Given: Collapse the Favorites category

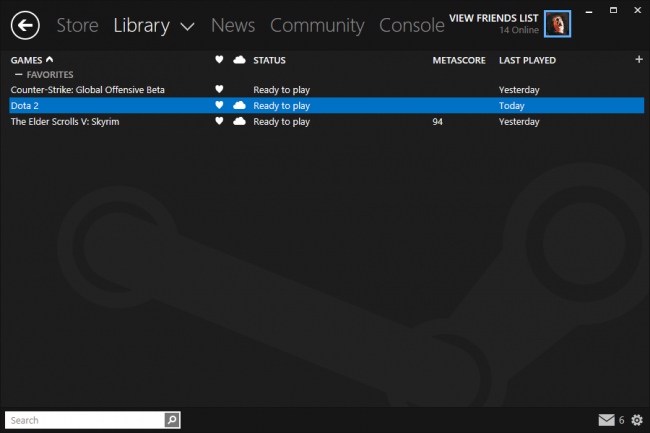Looking at the screenshot, I should (19, 75).
